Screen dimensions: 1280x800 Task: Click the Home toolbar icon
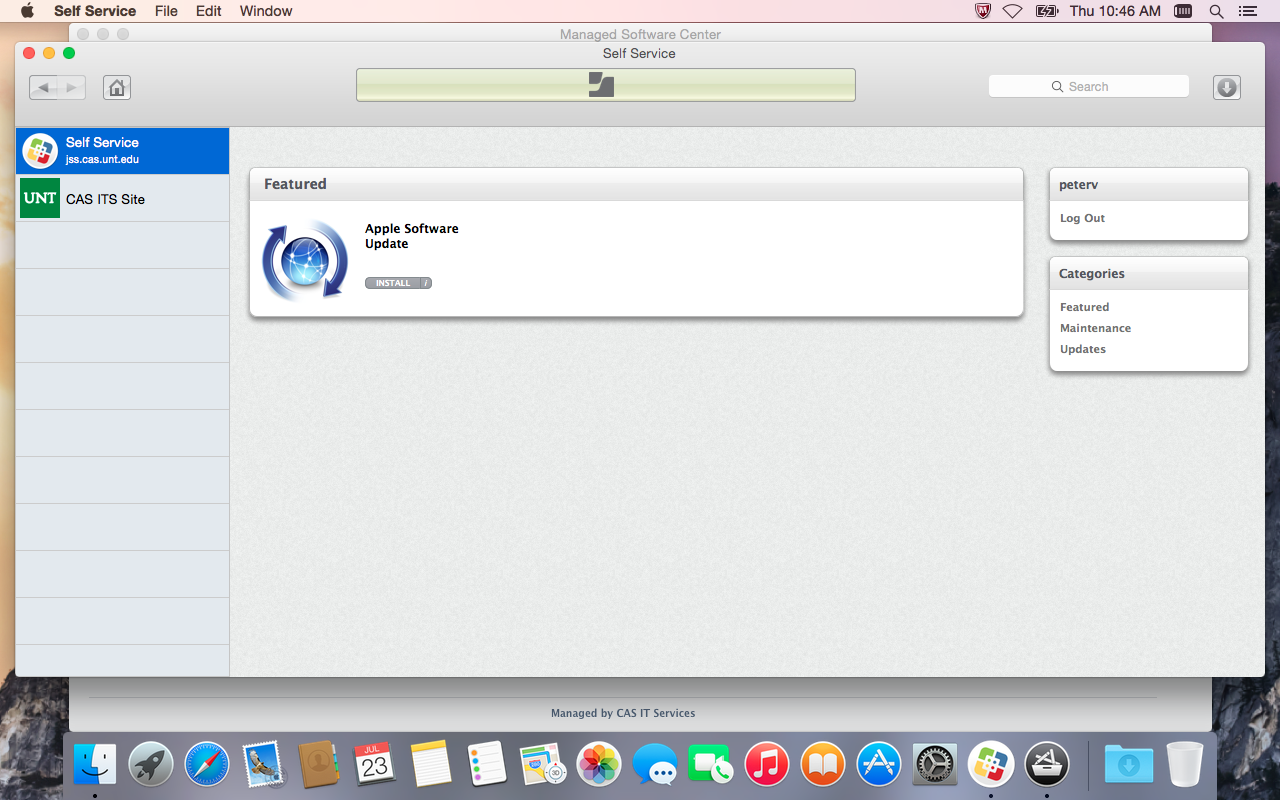coord(117,87)
